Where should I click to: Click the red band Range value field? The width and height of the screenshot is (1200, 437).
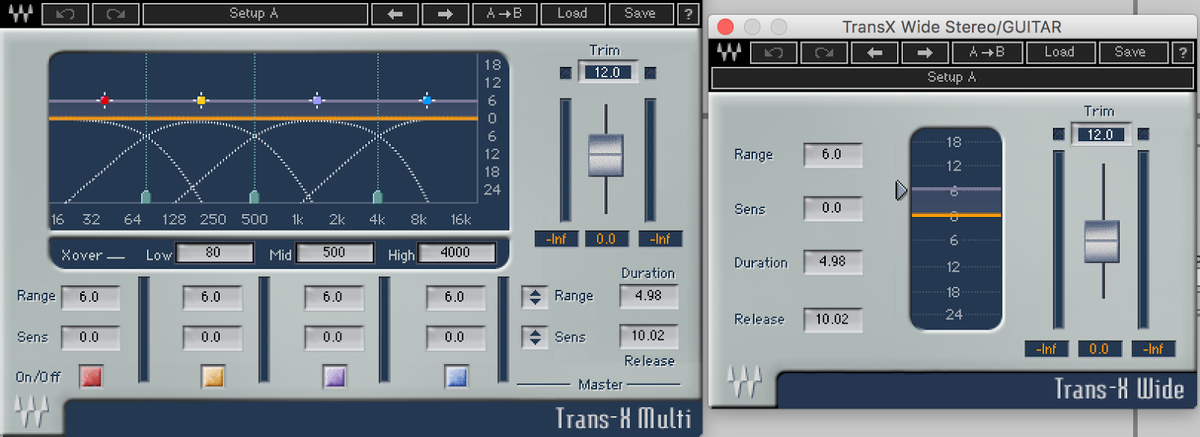[91, 297]
